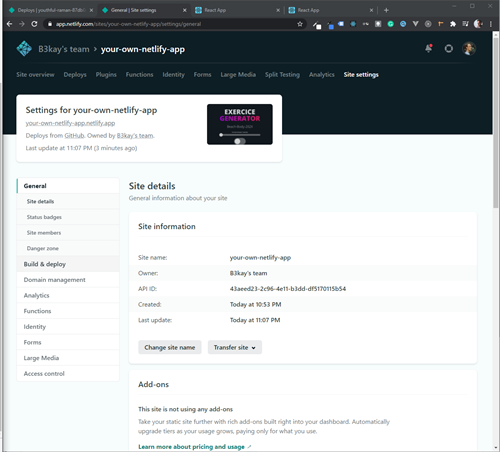Click the Netlify diamond logo
Viewport: 500px width, 452px height.
coord(24,49)
